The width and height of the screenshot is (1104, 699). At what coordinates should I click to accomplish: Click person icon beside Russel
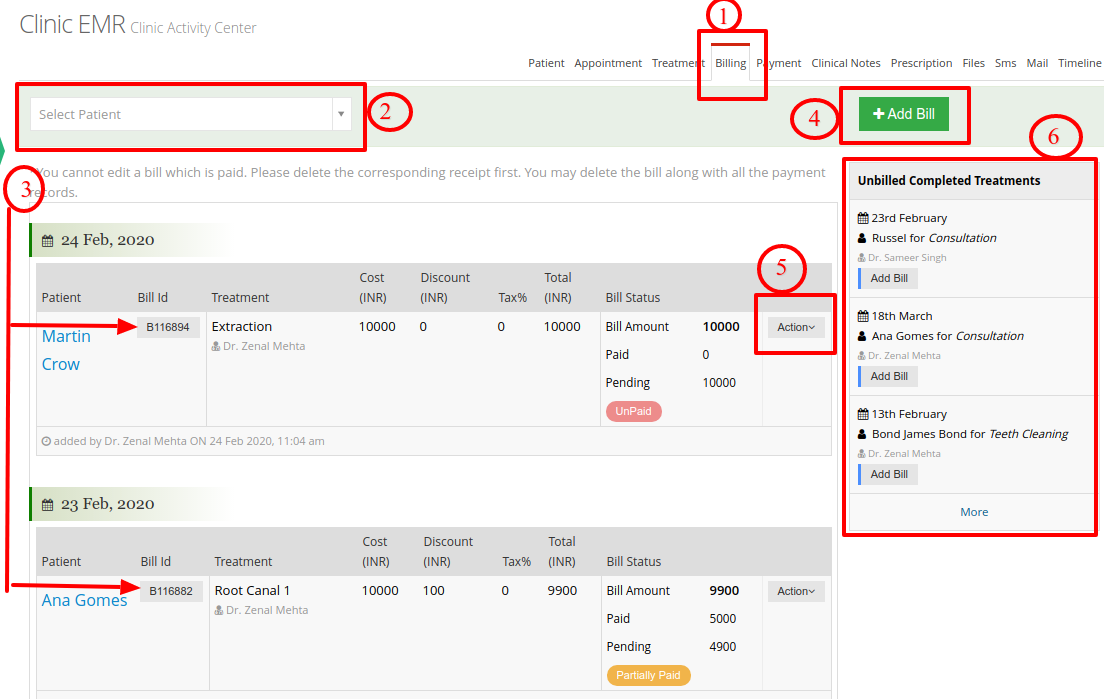(862, 238)
